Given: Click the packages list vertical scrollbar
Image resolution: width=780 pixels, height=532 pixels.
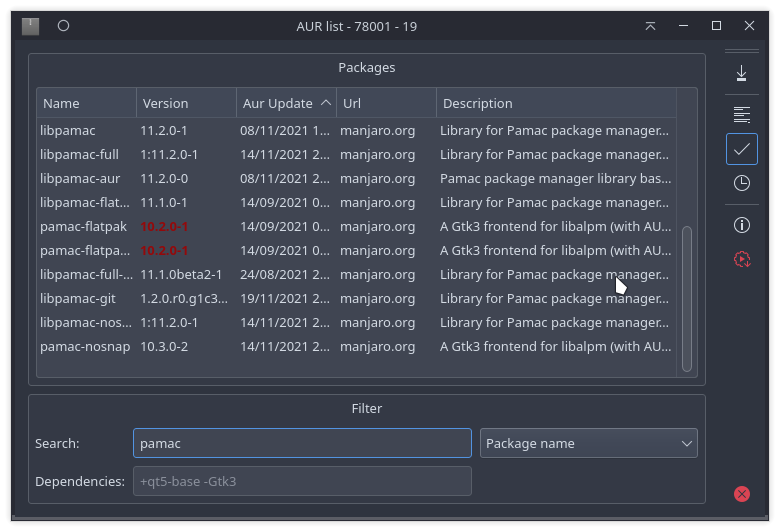Looking at the screenshot, I should (x=687, y=299).
